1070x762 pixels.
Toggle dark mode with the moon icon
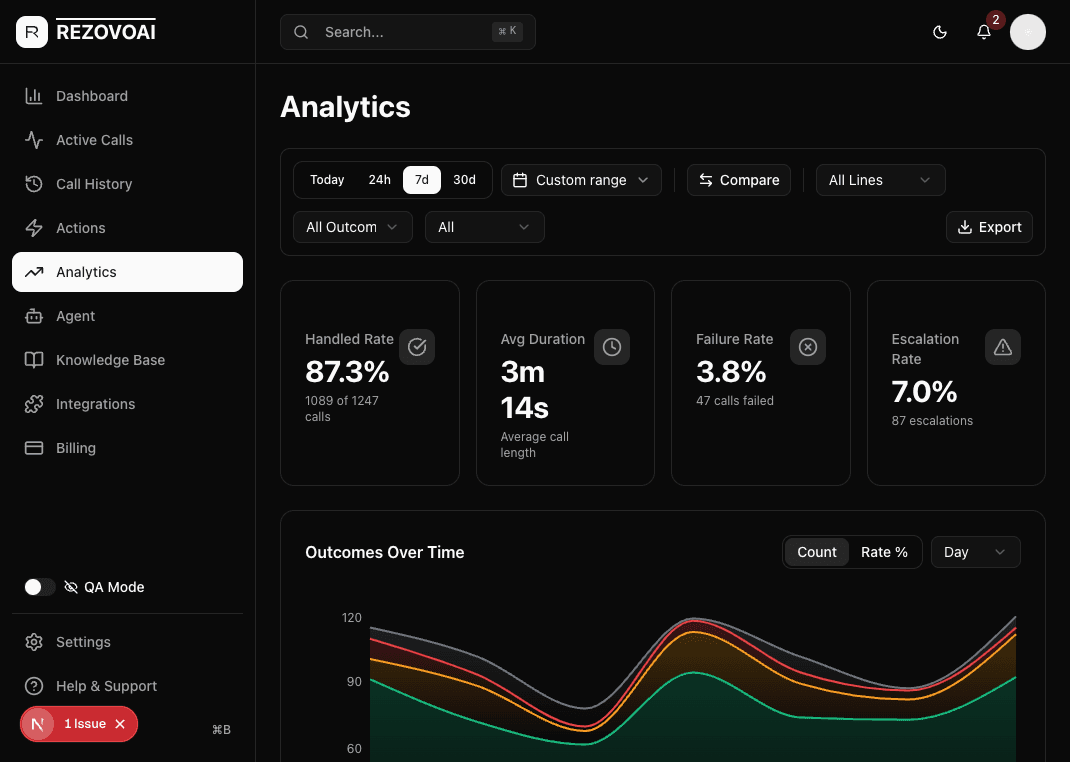(x=940, y=32)
